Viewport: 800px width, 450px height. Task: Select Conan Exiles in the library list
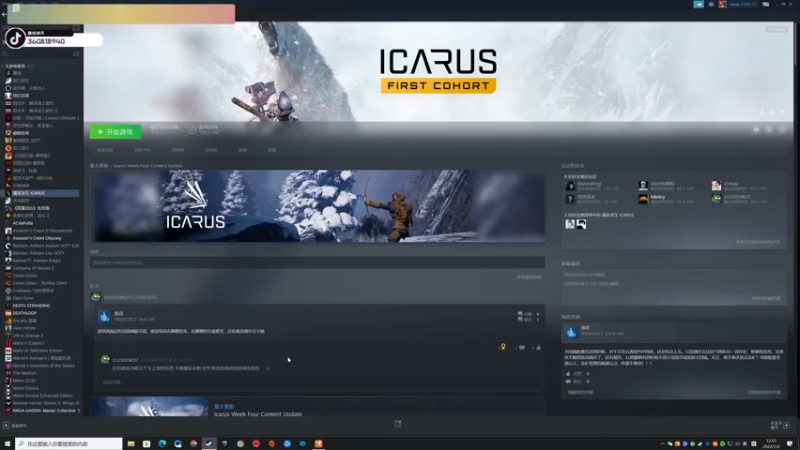pos(24,276)
